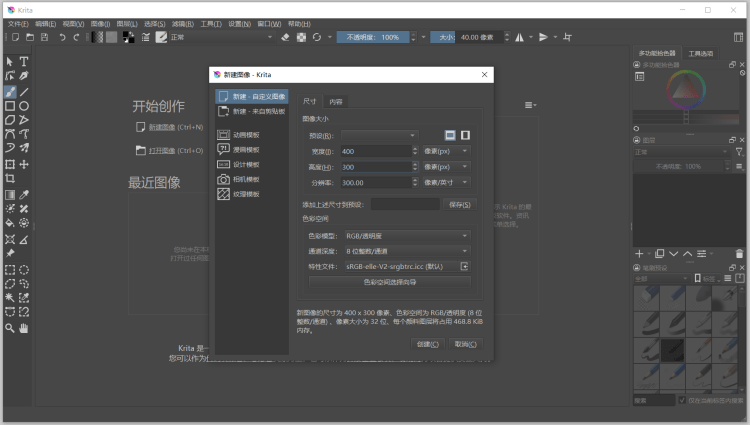Click the toolbar 不透明度 100% slider
Image resolution: width=750 pixels, height=425 pixels.
tap(373, 37)
